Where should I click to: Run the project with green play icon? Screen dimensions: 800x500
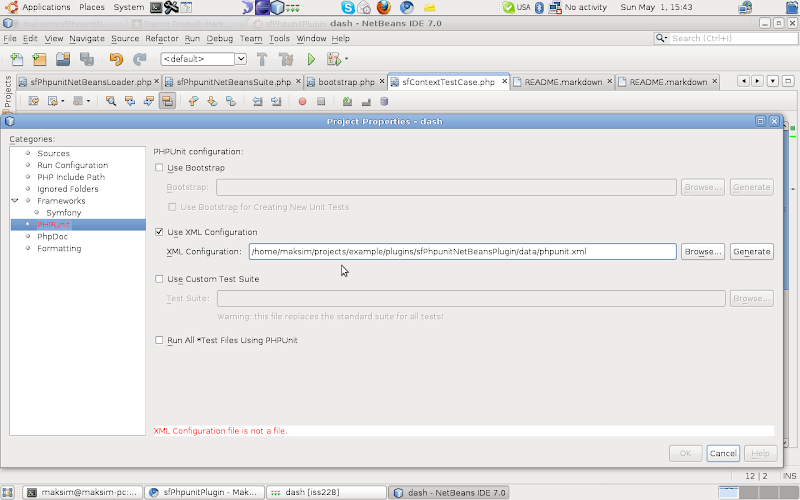click(311, 59)
